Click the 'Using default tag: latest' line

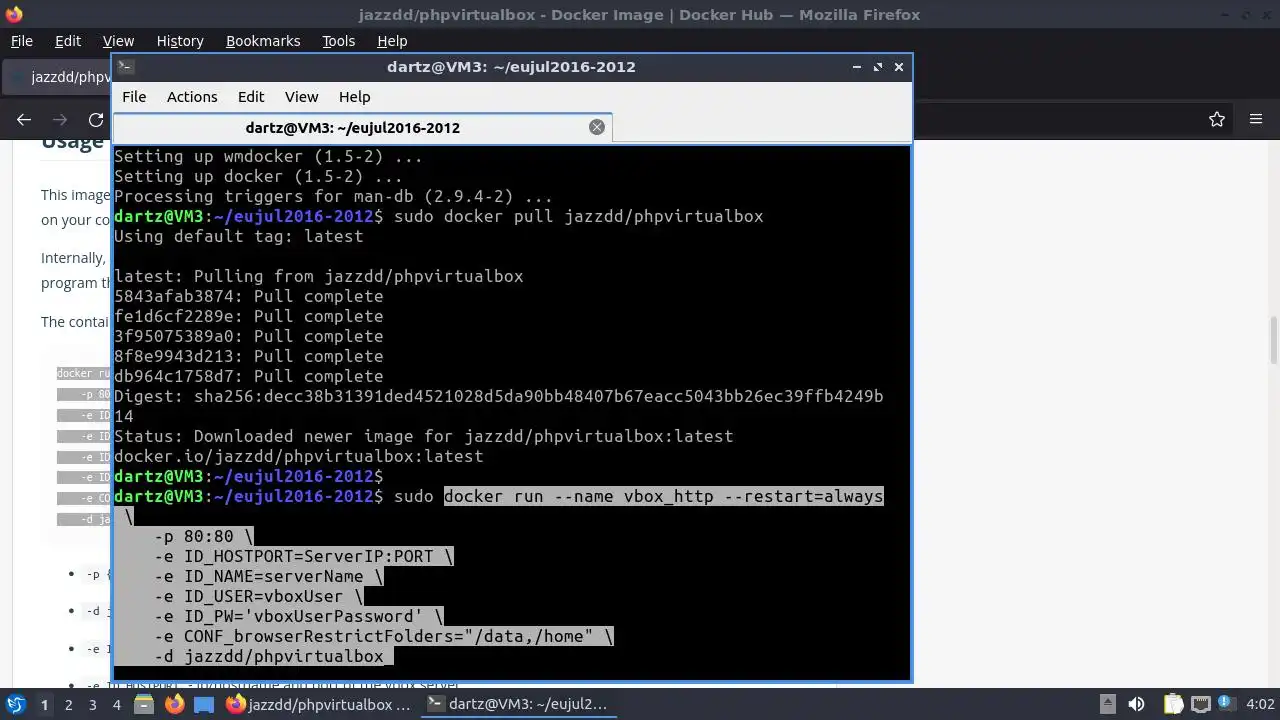pyautogui.click(x=238, y=236)
